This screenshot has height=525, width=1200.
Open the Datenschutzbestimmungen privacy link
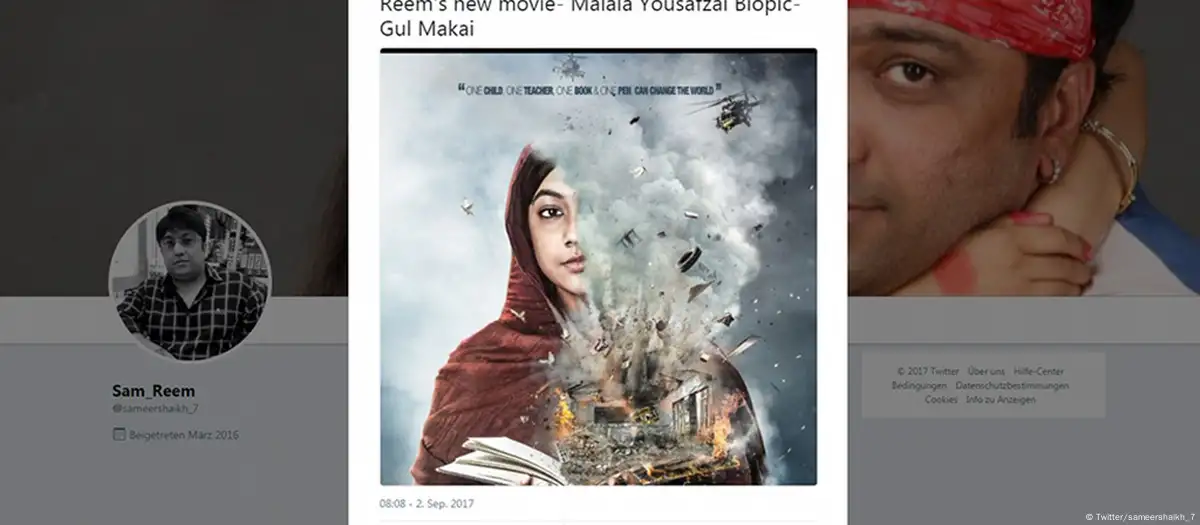coord(1012,385)
